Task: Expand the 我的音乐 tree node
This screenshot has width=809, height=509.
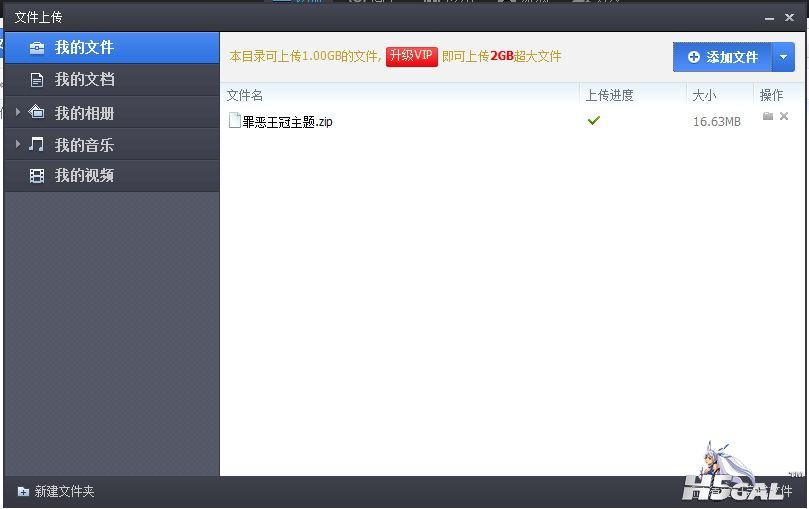Action: click(x=18, y=145)
